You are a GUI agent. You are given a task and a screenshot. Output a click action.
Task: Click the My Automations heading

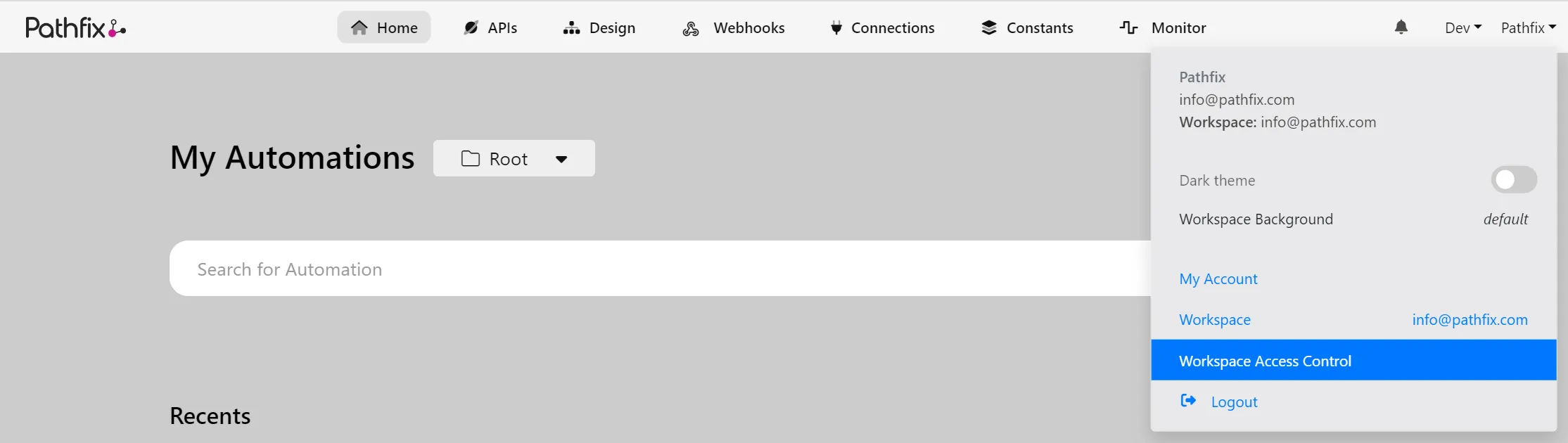point(292,158)
